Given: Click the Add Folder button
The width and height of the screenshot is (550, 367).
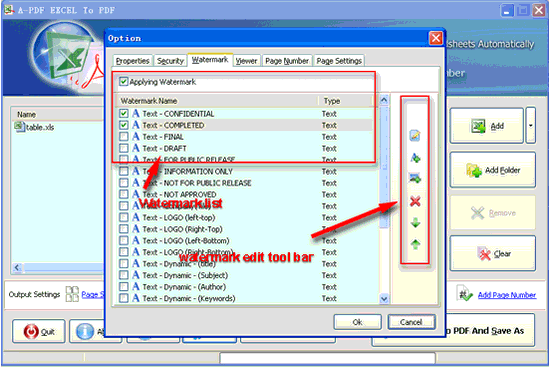Looking at the screenshot, I should point(493,170).
